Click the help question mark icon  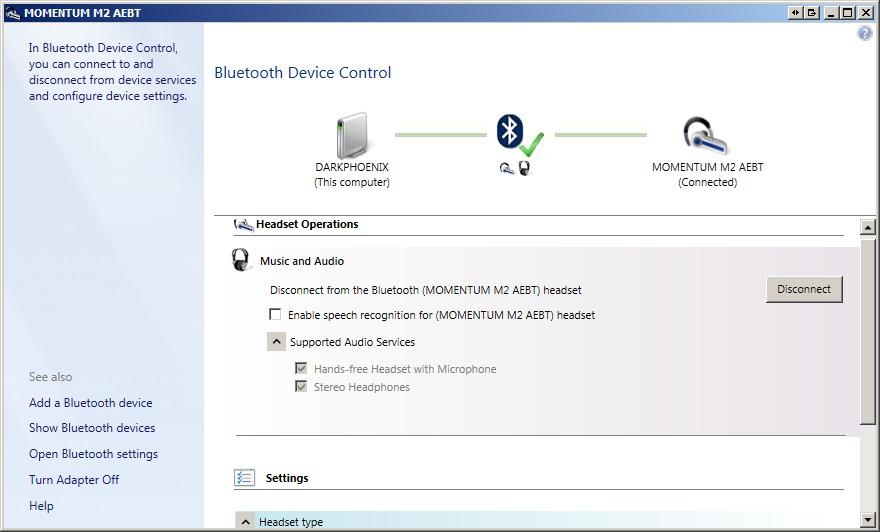click(864, 34)
